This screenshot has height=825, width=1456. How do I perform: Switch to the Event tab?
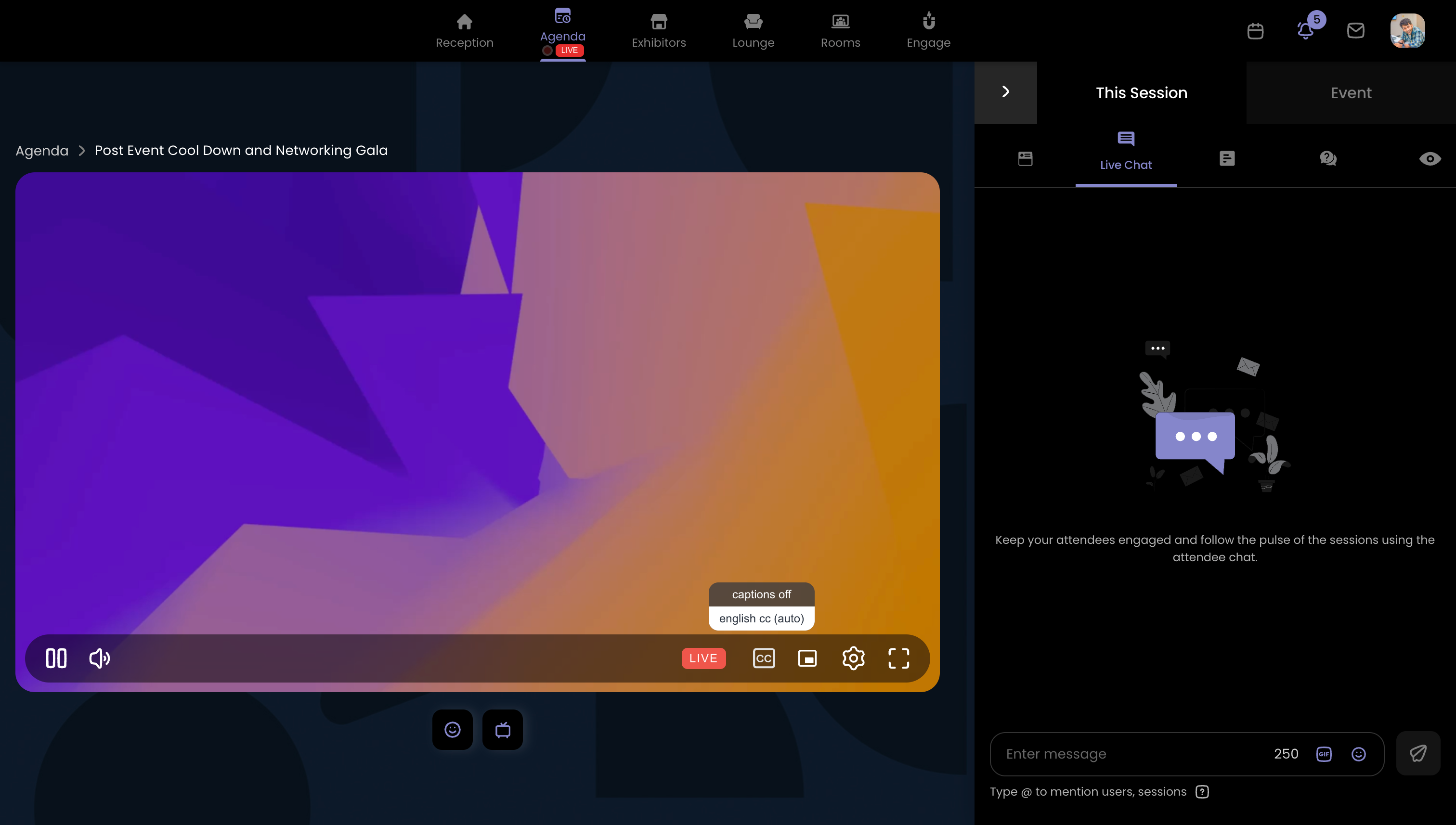pyautogui.click(x=1351, y=93)
